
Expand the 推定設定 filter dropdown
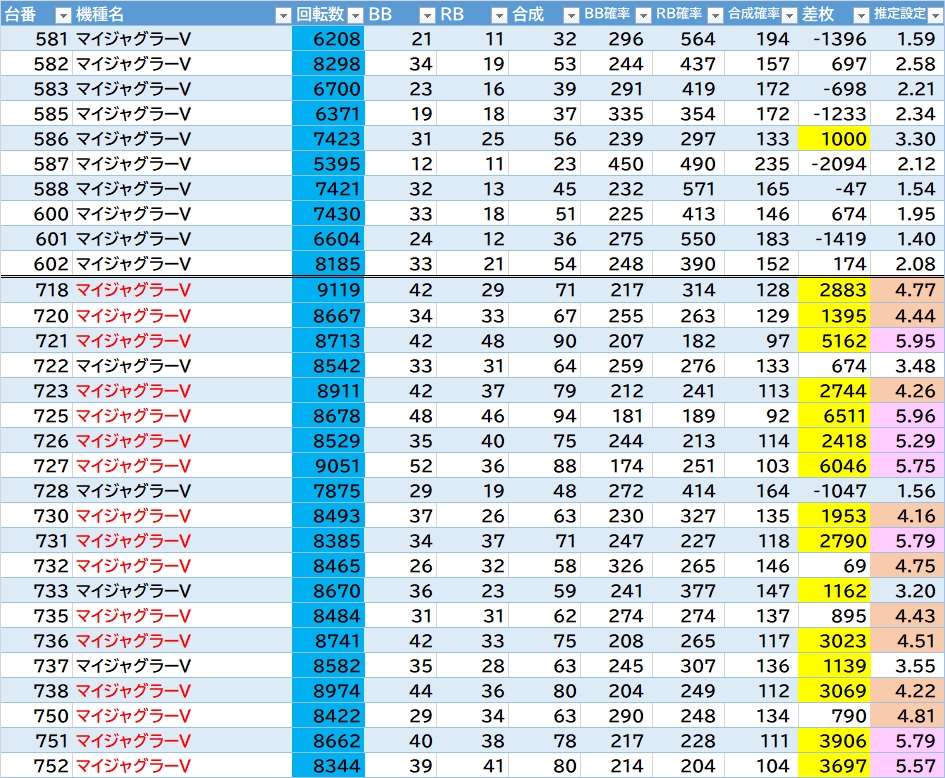pos(934,15)
